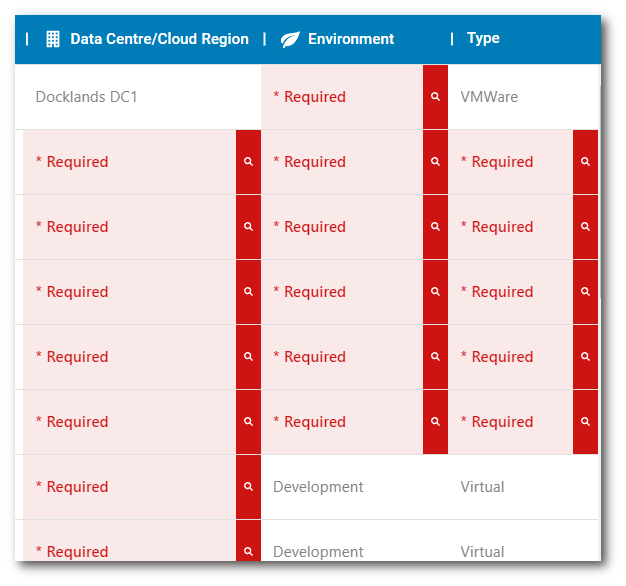Select the last visible Virtual Type cell

click(482, 551)
